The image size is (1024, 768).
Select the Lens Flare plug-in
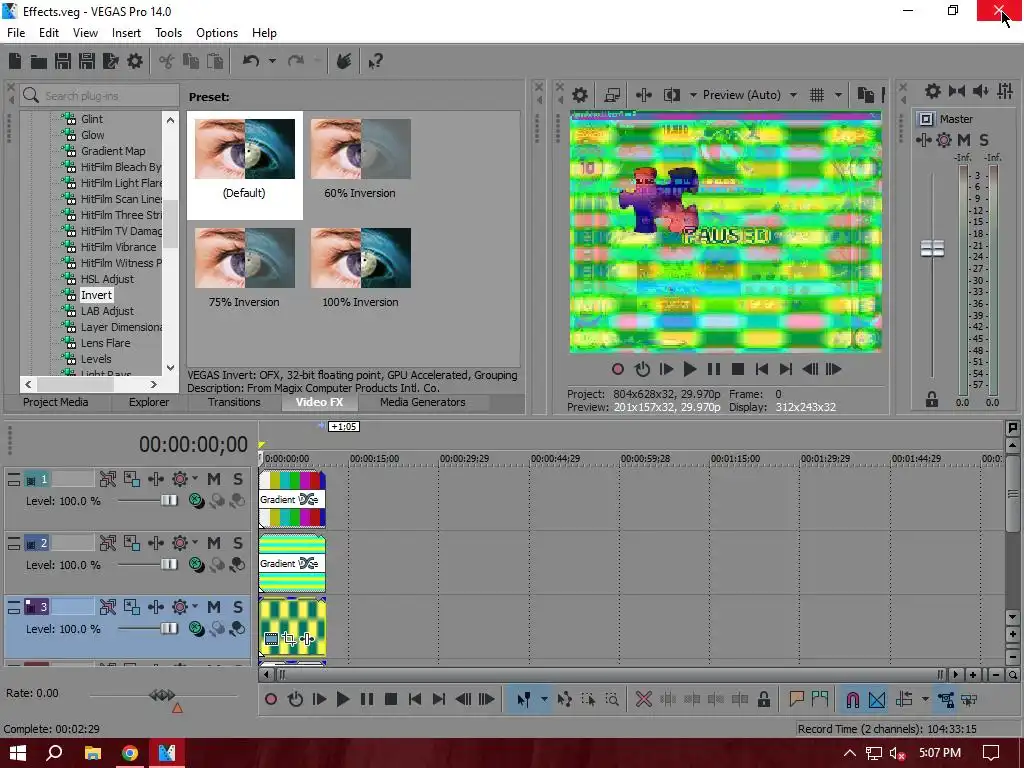click(x=105, y=343)
